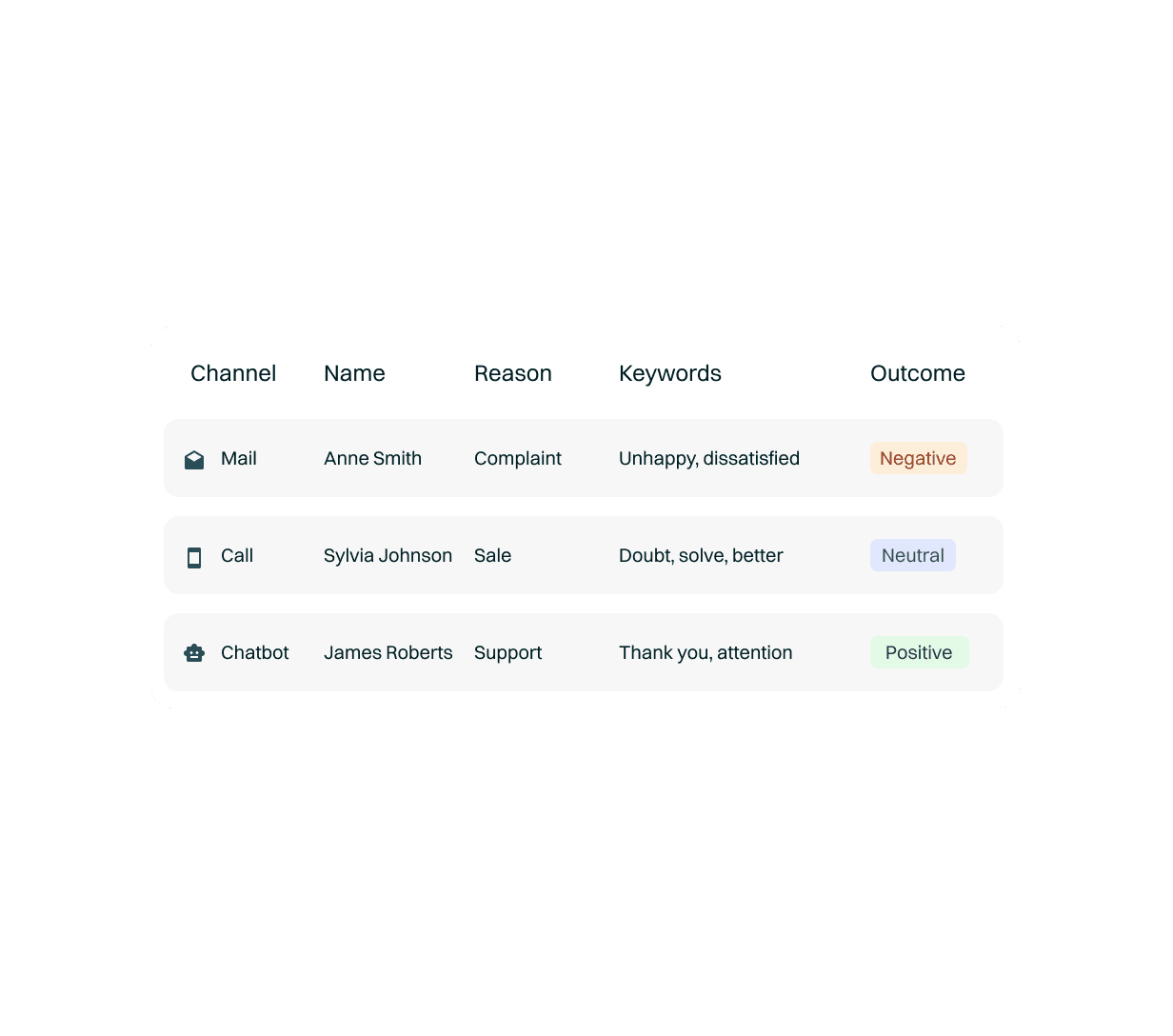The image size is (1173, 1036).
Task: Select the Positive outcome badge
Action: pos(919,652)
